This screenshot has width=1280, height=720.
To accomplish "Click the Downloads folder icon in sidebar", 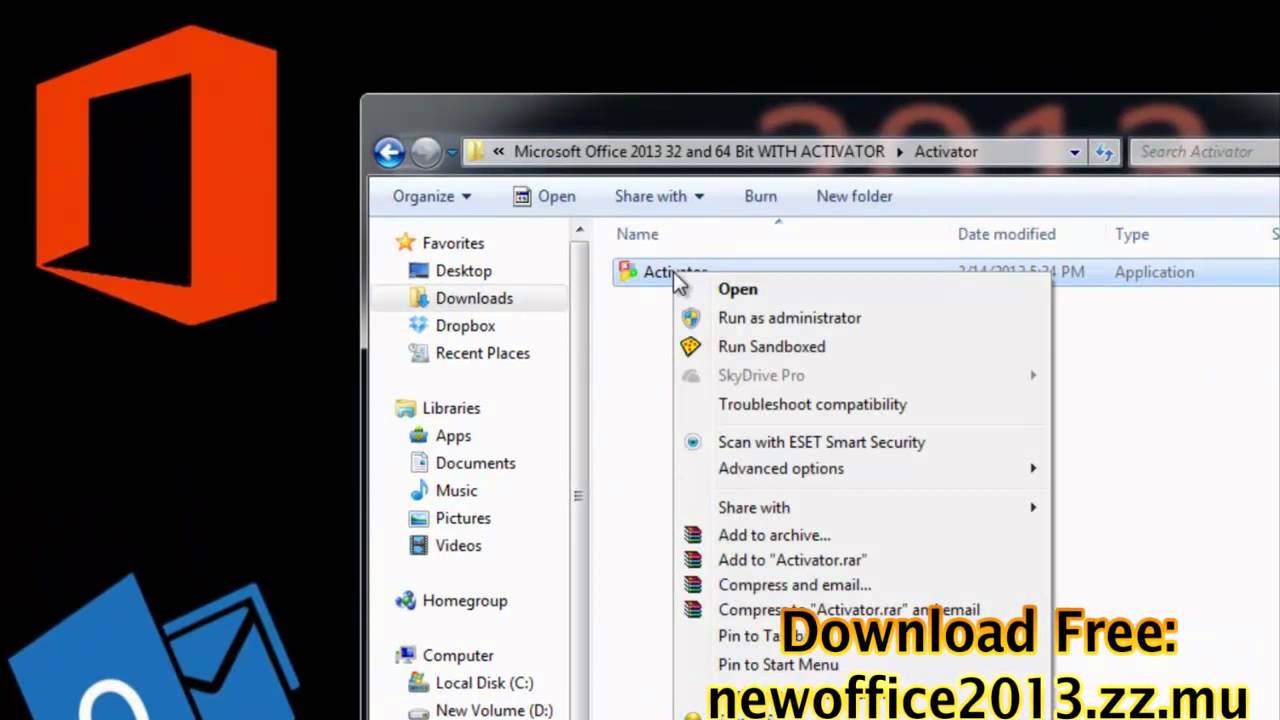I will point(419,298).
